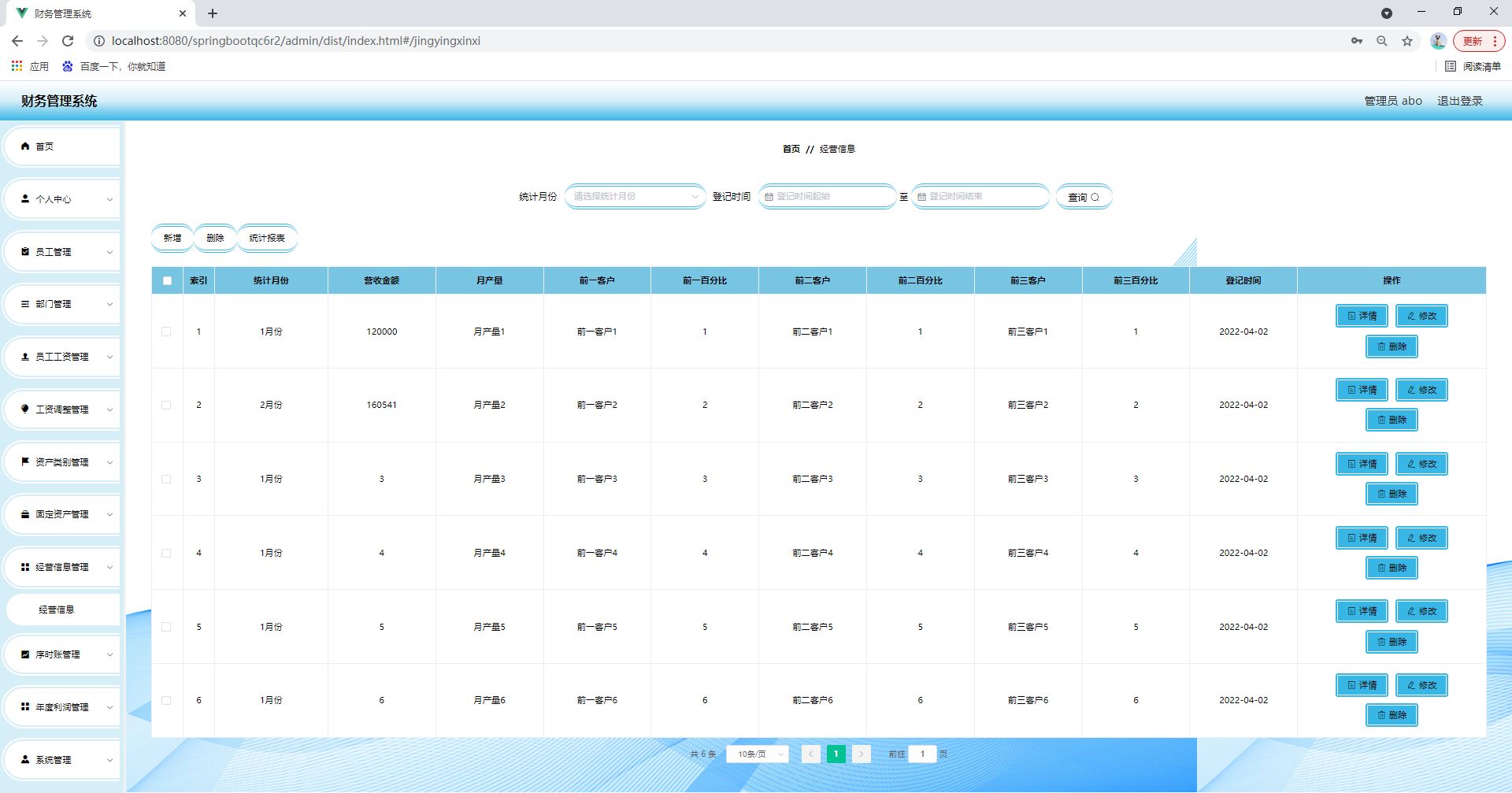Expand the 系统管理 menu item
Screen dimensions: 1512x793
tap(62, 760)
